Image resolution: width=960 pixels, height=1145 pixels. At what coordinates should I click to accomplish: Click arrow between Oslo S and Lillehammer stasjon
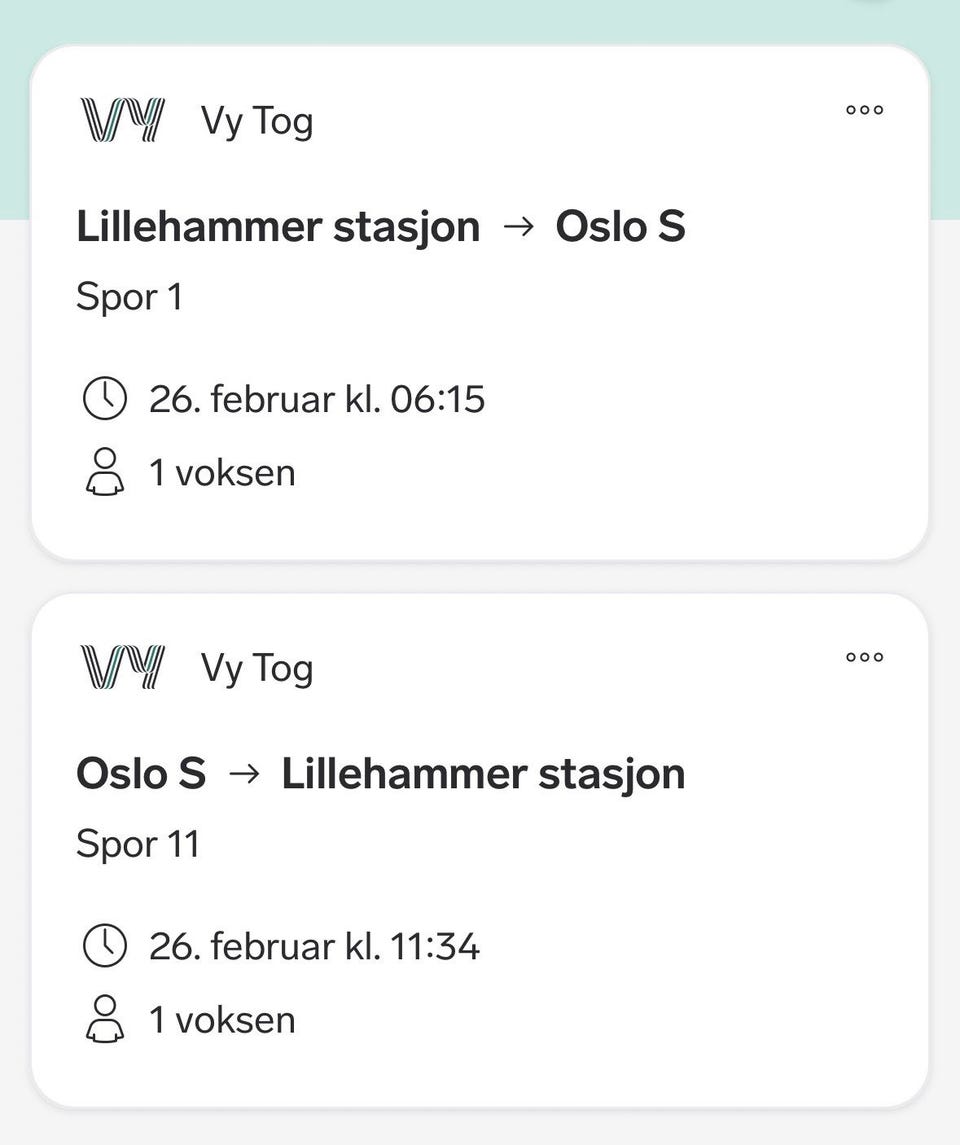point(243,775)
